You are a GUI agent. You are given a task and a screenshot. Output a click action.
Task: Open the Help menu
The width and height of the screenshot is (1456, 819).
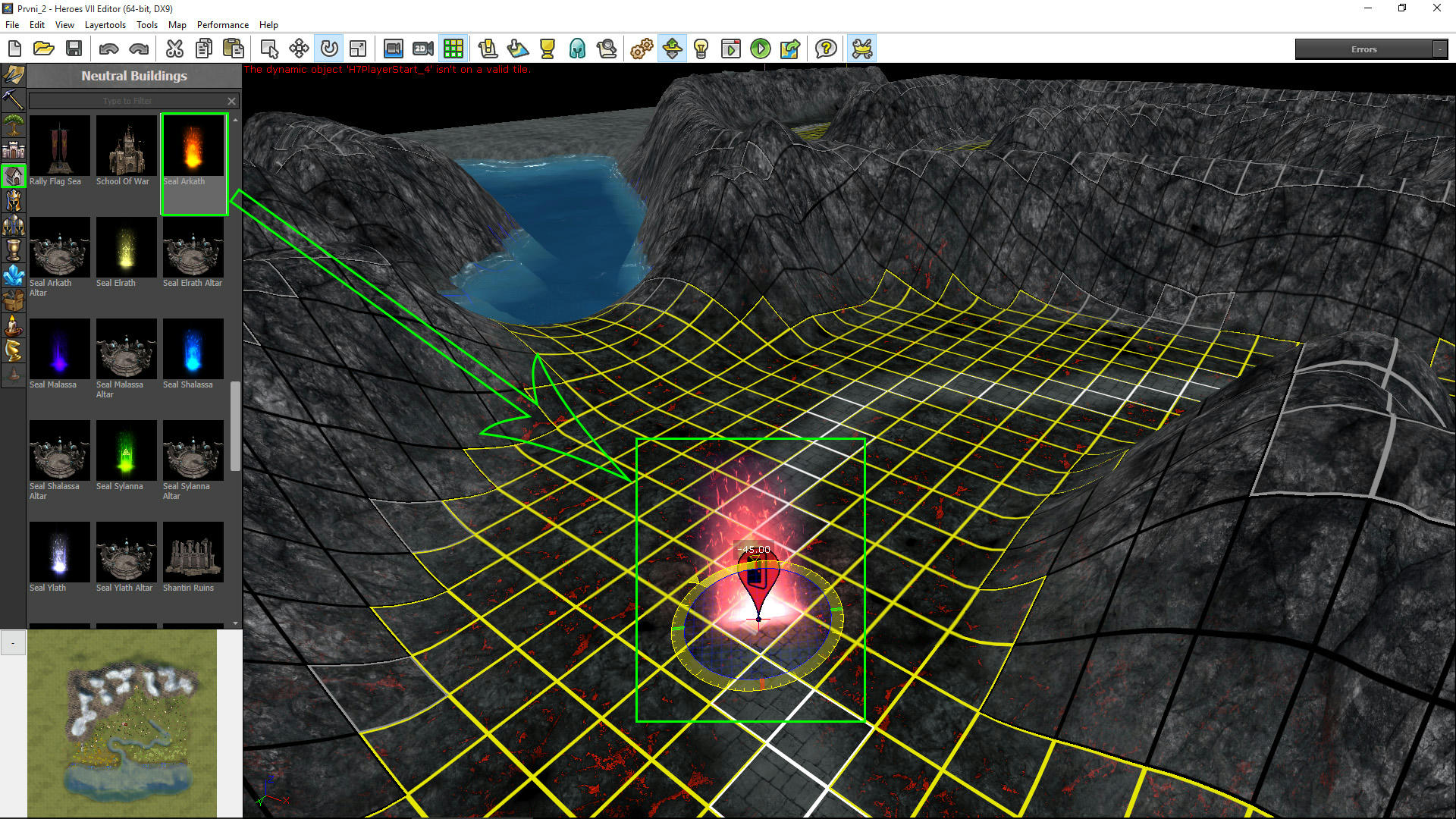268,25
